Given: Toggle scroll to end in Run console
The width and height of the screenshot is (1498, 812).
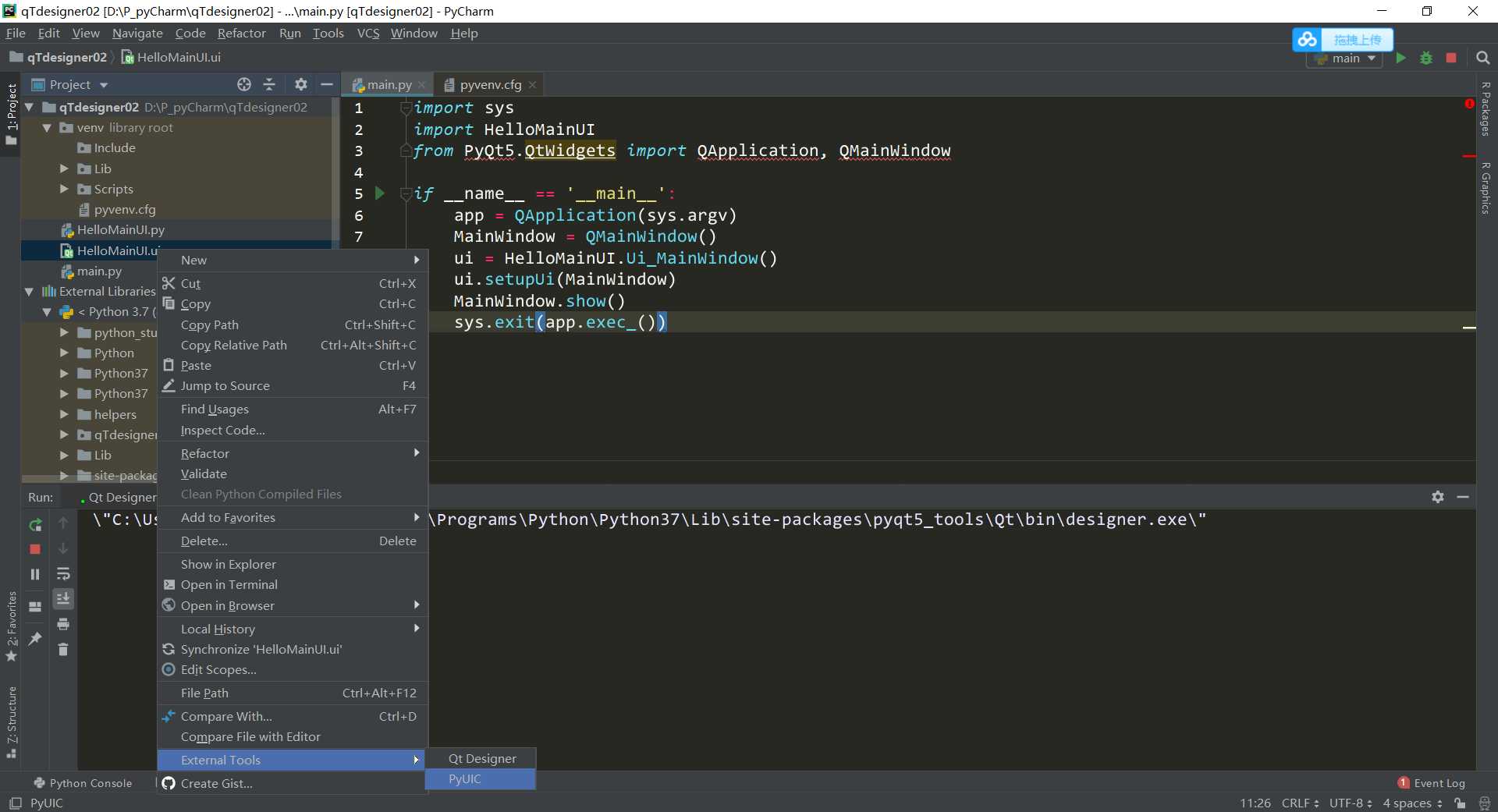Looking at the screenshot, I should click(63, 598).
